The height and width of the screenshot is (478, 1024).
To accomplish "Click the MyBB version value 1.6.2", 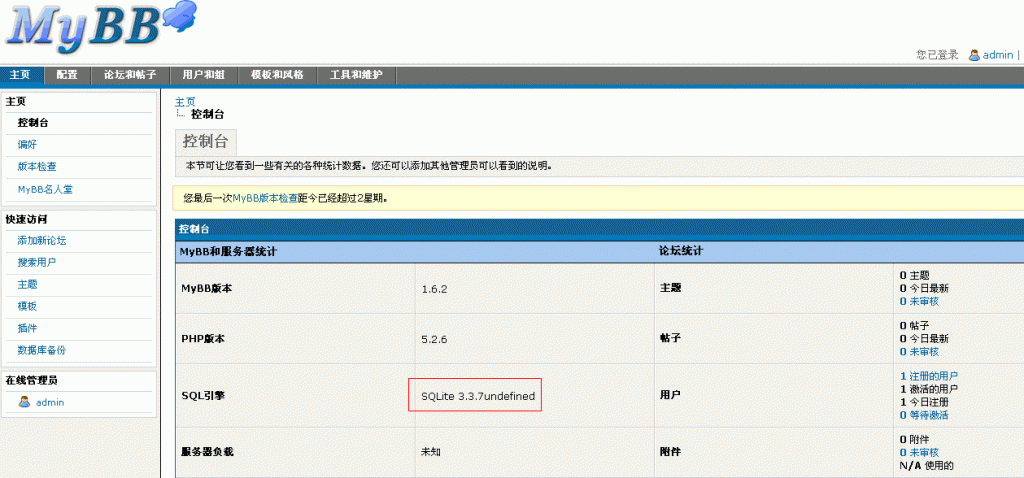I will pyautogui.click(x=434, y=289).
